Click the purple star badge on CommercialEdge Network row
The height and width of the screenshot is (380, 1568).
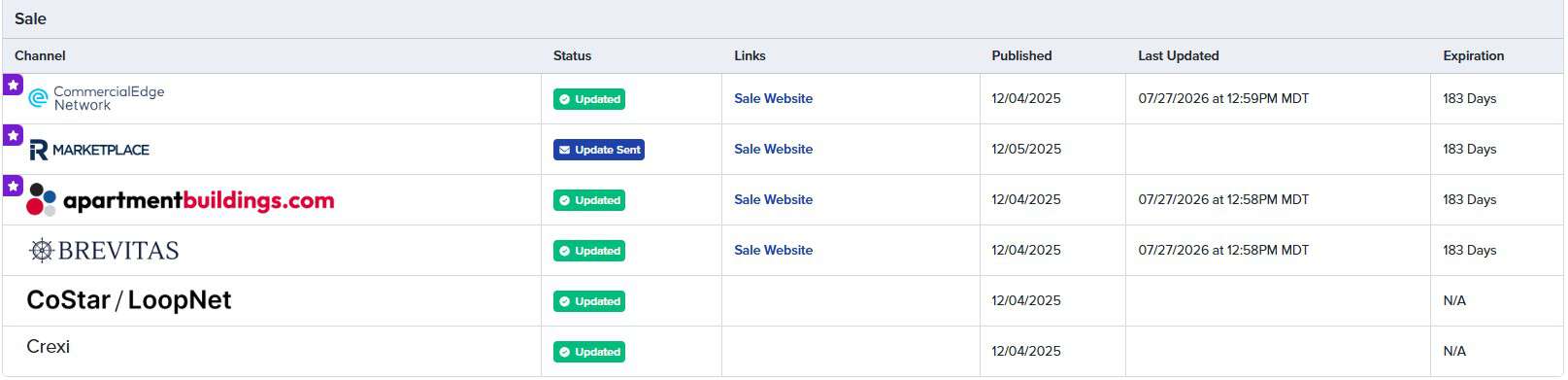click(x=13, y=85)
